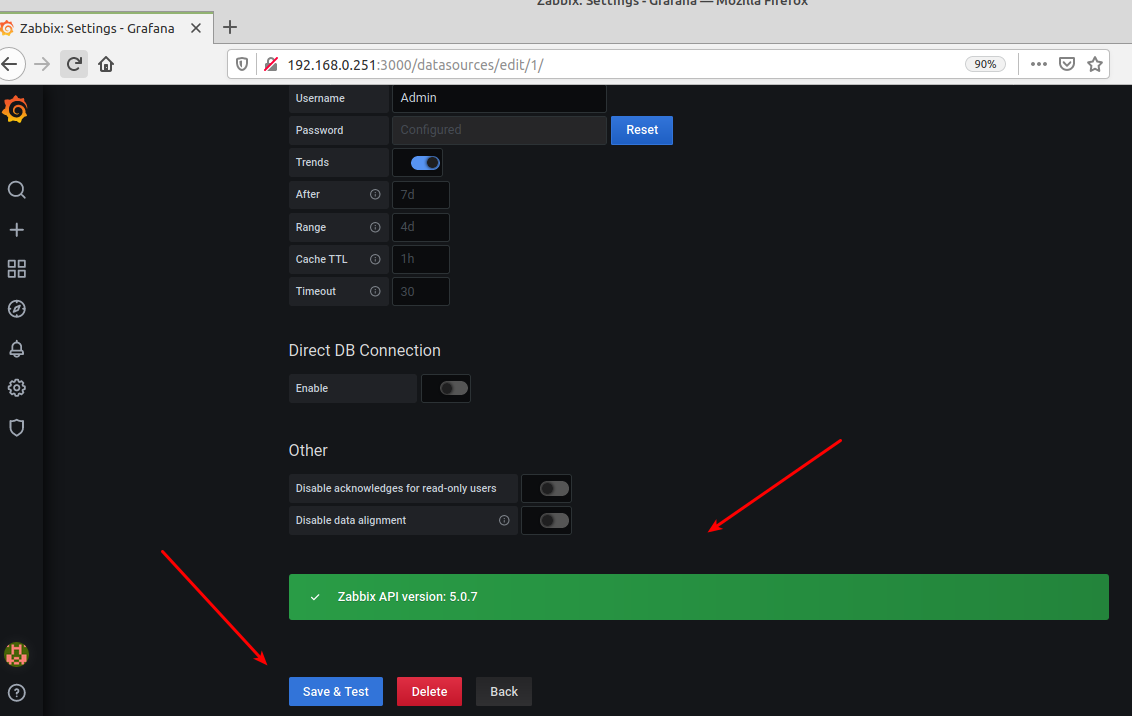Click the Username input field
The image size is (1132, 716).
499,98
